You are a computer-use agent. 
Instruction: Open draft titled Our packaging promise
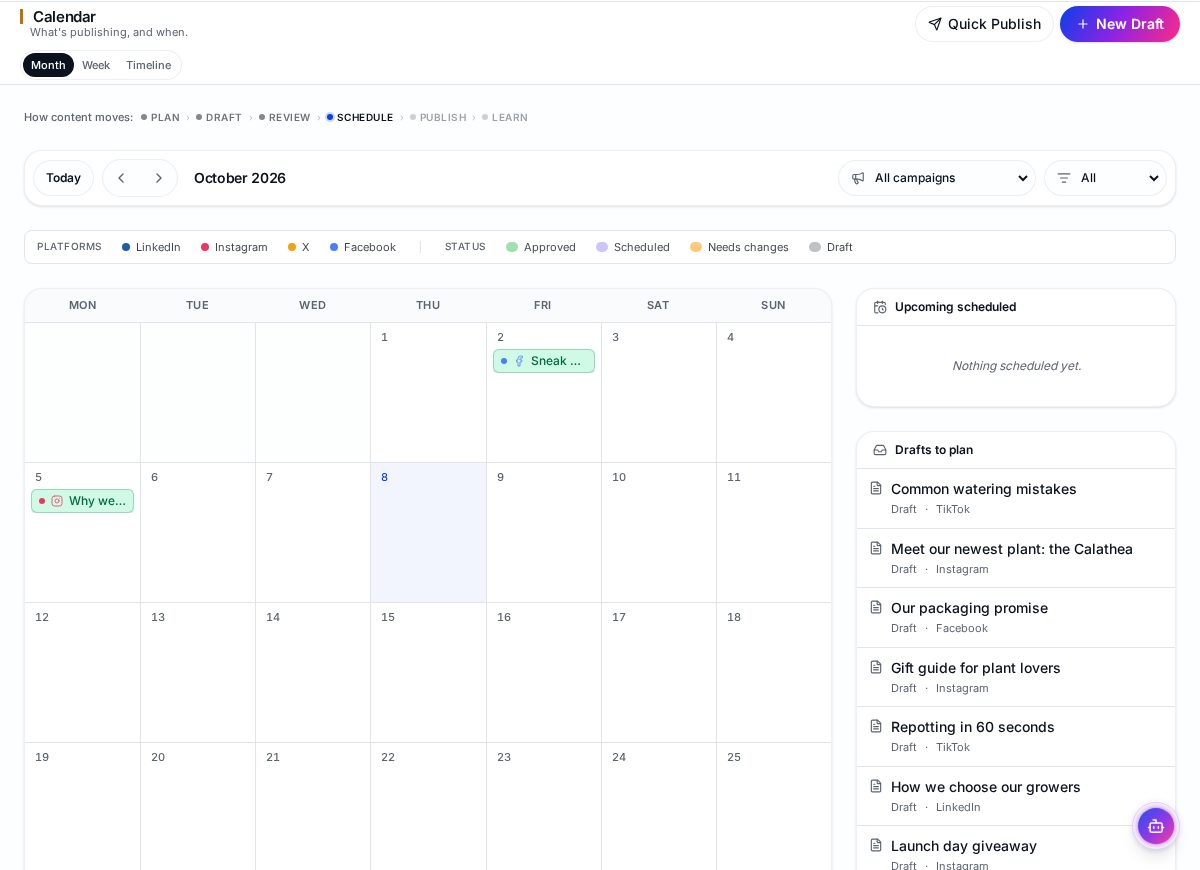[x=1016, y=617]
